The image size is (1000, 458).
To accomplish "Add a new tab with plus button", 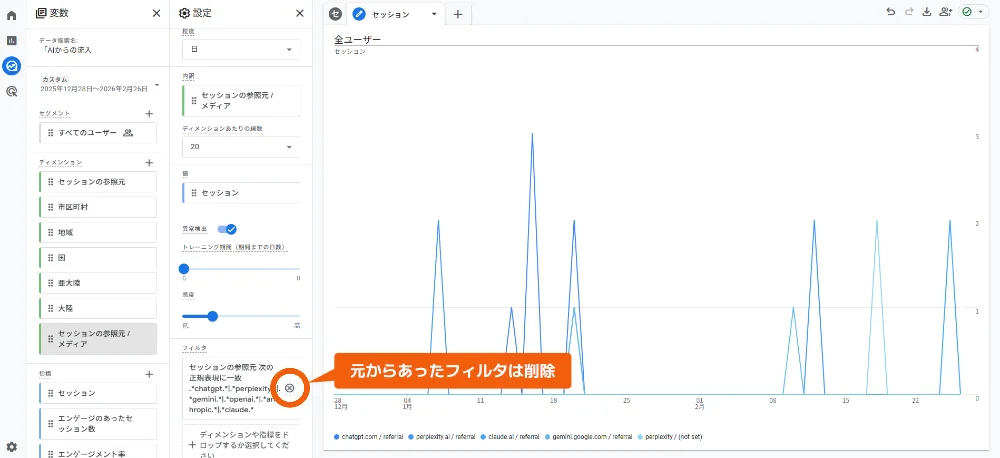I will (458, 14).
